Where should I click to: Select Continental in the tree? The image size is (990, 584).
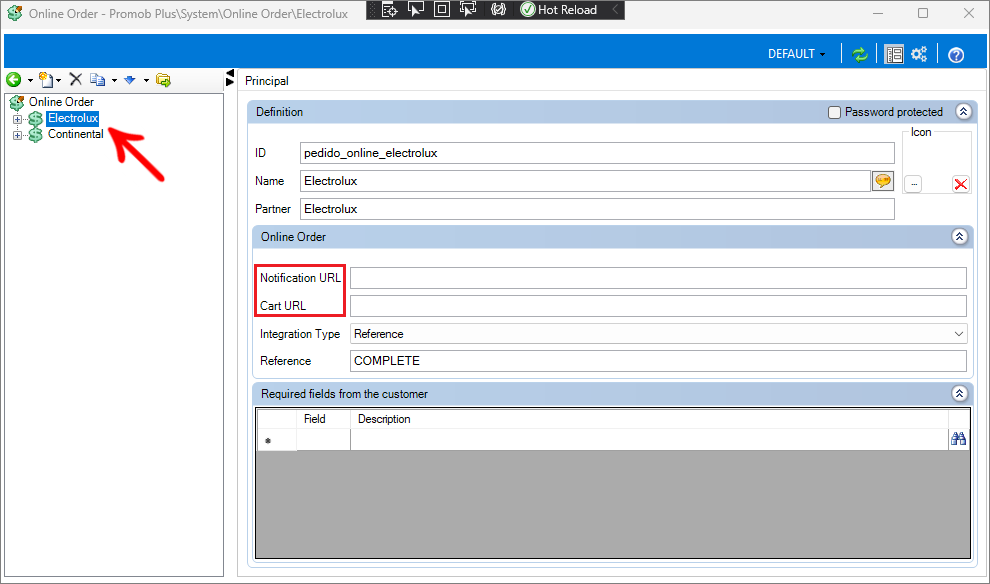[x=76, y=134]
